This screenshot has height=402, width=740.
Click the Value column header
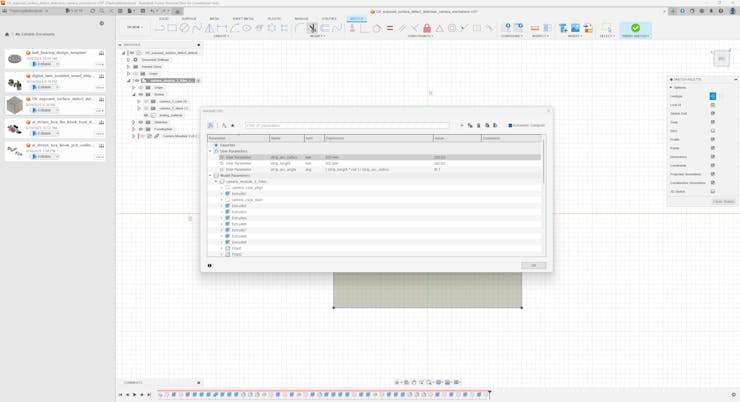click(x=457, y=138)
